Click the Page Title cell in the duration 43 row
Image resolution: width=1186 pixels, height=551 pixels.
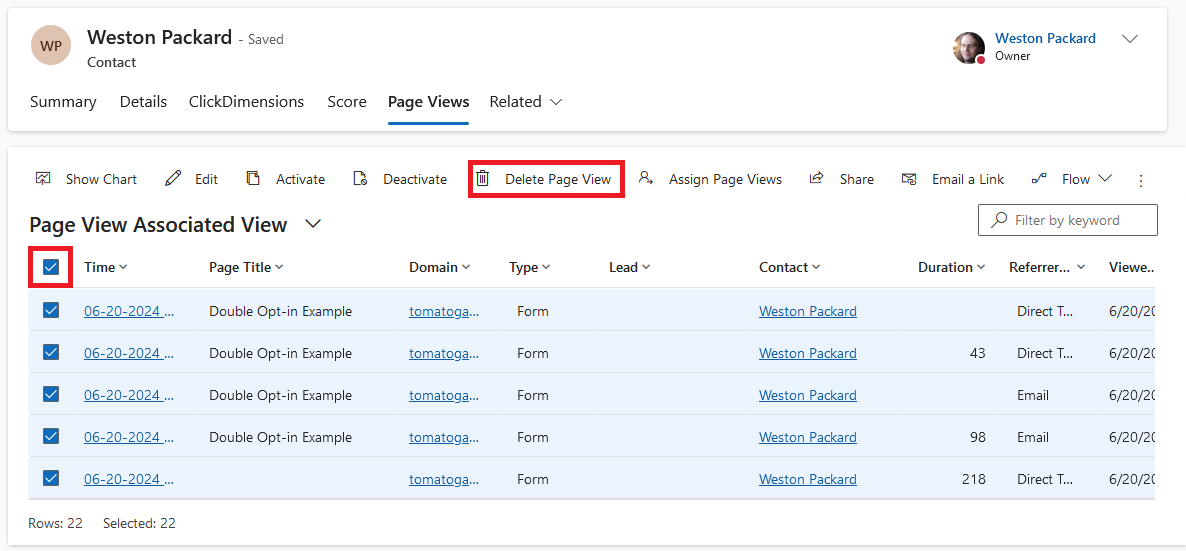pyautogui.click(x=281, y=353)
